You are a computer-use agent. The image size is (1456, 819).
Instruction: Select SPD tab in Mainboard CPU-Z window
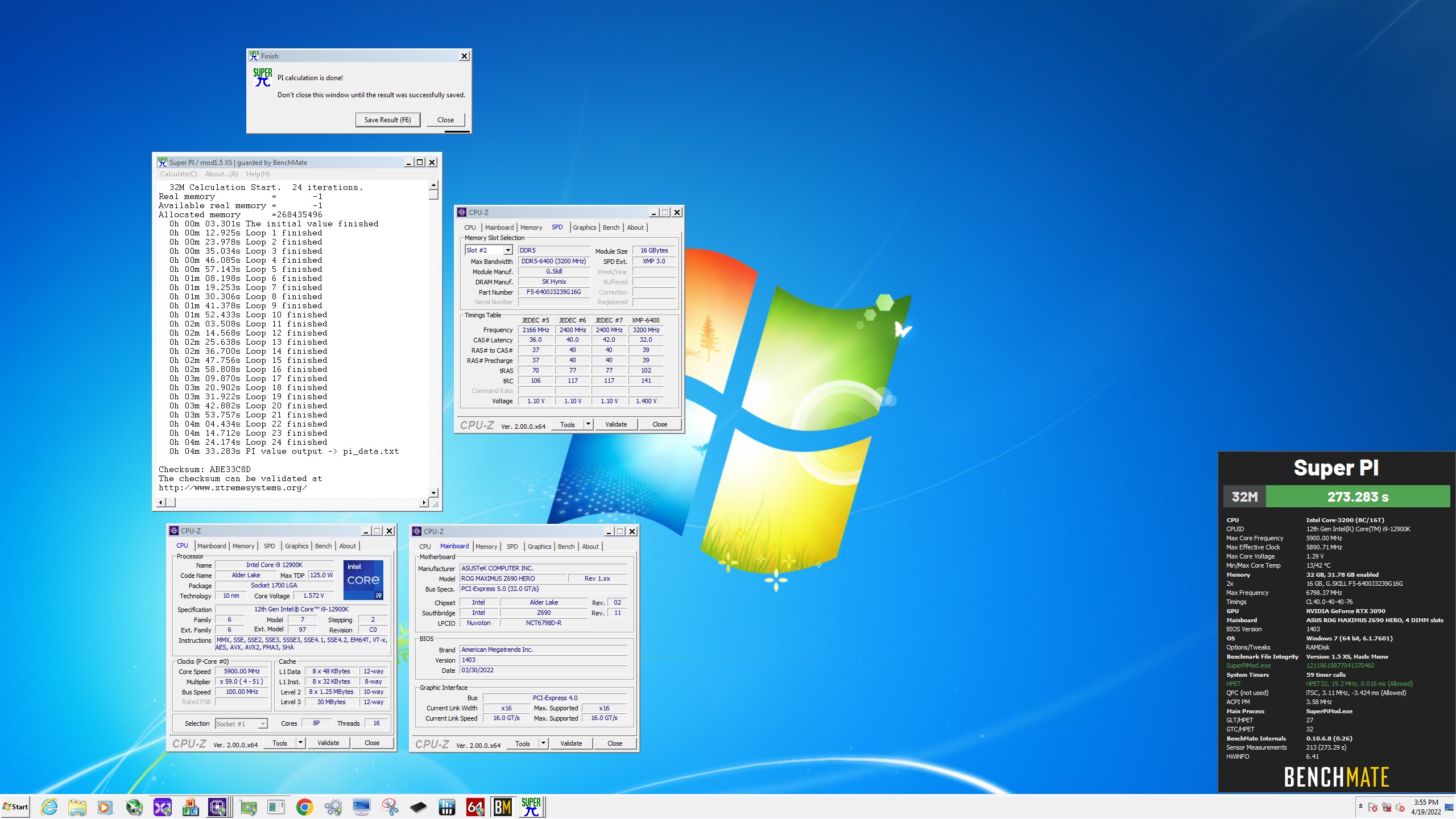[x=512, y=547]
